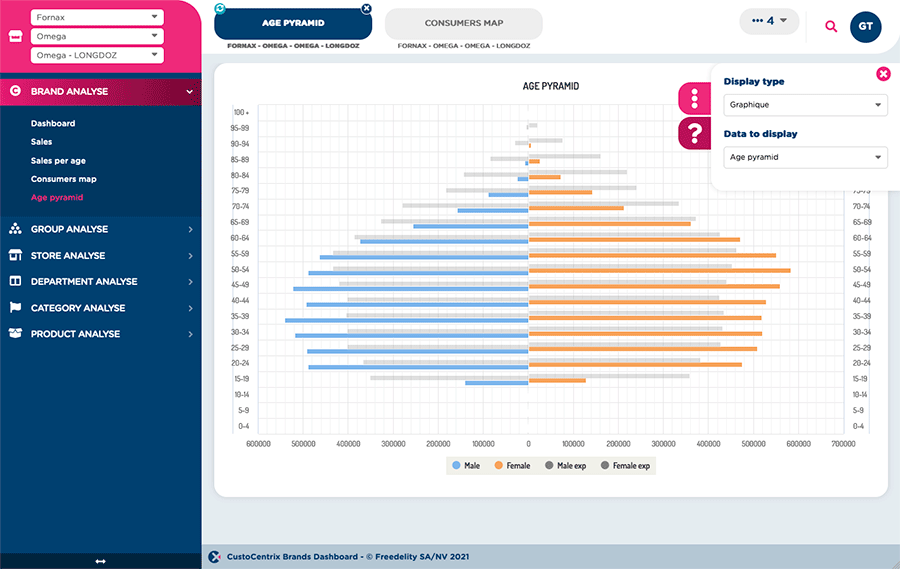Close the Age Pyramid tab

click(x=366, y=8)
